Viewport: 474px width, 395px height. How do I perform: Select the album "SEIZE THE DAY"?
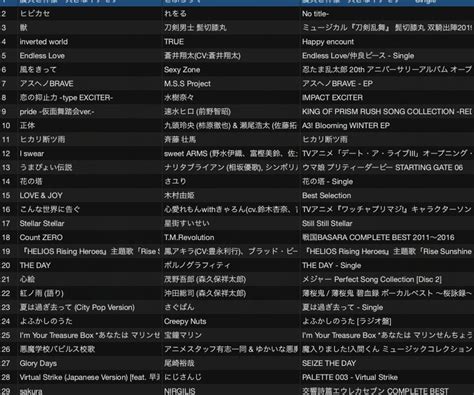click(329, 363)
